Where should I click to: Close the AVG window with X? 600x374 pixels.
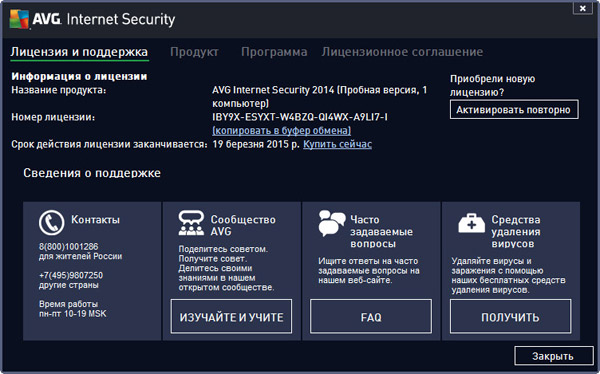click(x=582, y=8)
